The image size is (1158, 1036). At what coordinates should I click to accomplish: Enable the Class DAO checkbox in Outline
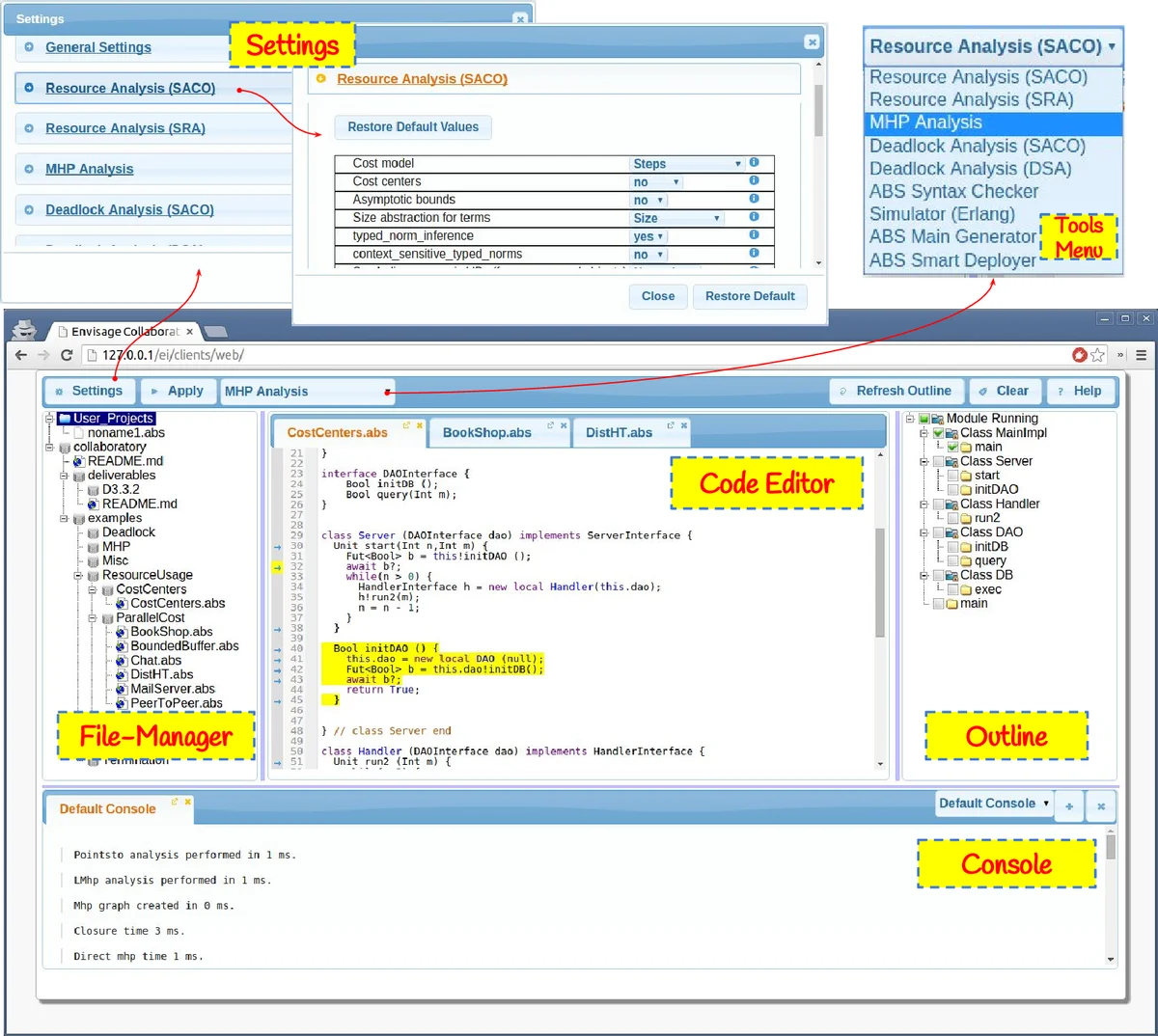[x=938, y=532]
